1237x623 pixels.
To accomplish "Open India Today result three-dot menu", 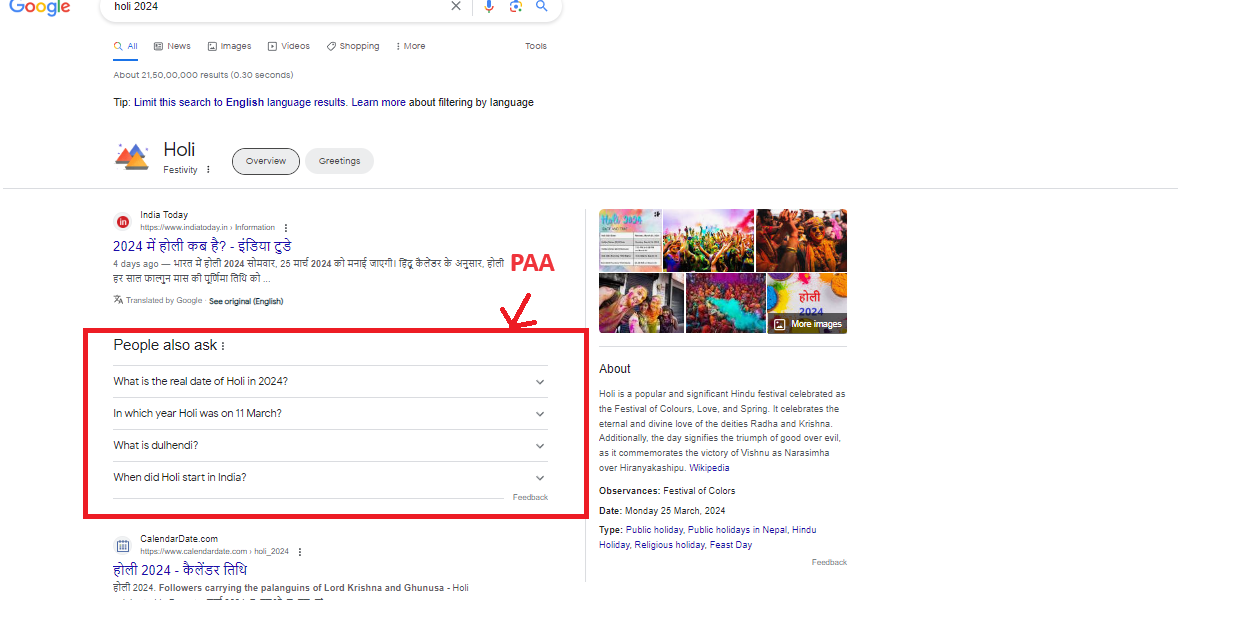I will tap(286, 228).
